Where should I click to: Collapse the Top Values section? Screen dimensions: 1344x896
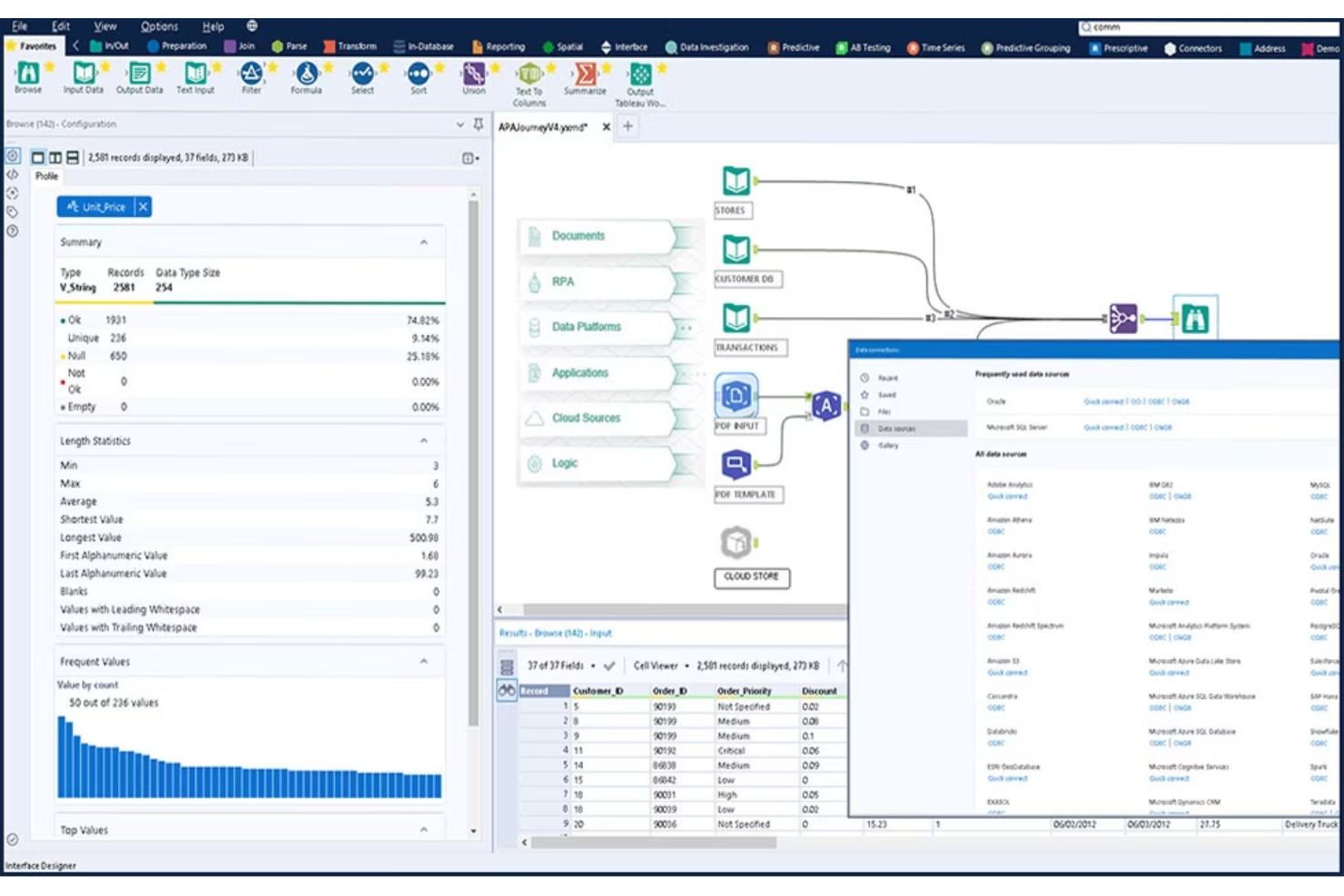click(x=424, y=830)
